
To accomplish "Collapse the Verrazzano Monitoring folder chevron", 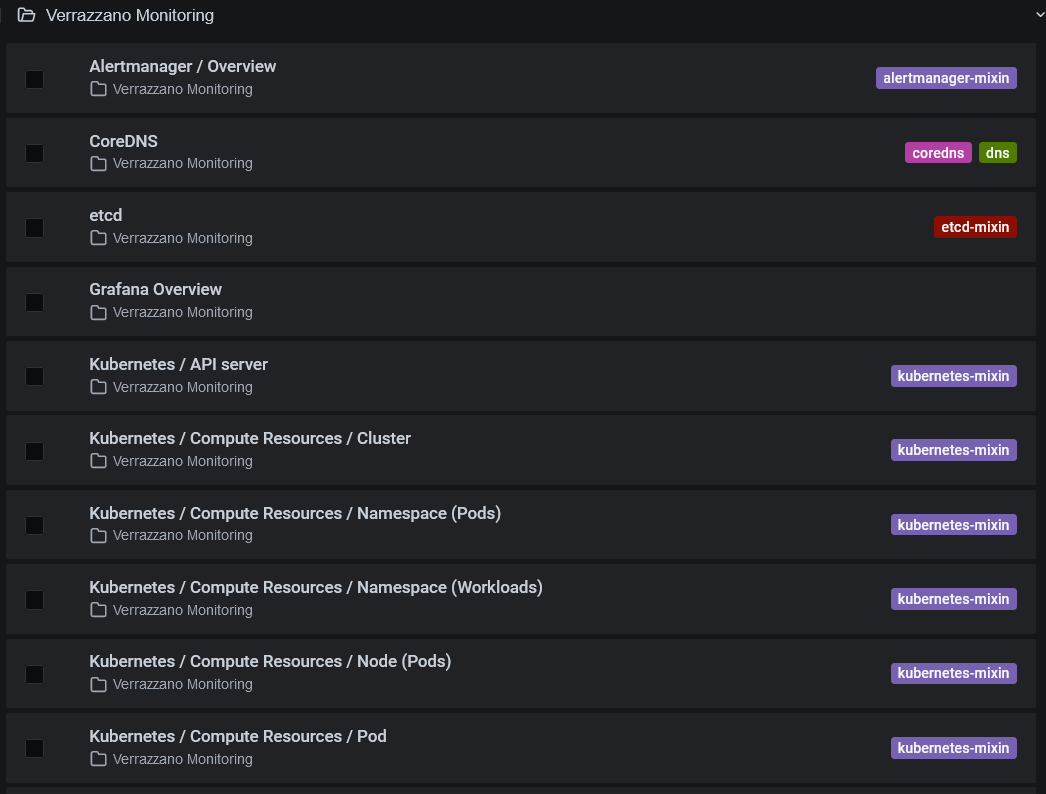I will point(1038,15).
